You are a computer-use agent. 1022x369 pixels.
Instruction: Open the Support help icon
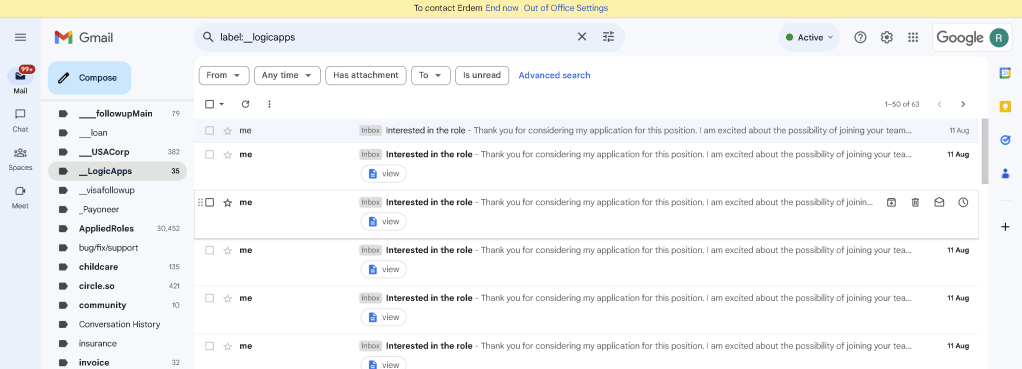[860, 37]
